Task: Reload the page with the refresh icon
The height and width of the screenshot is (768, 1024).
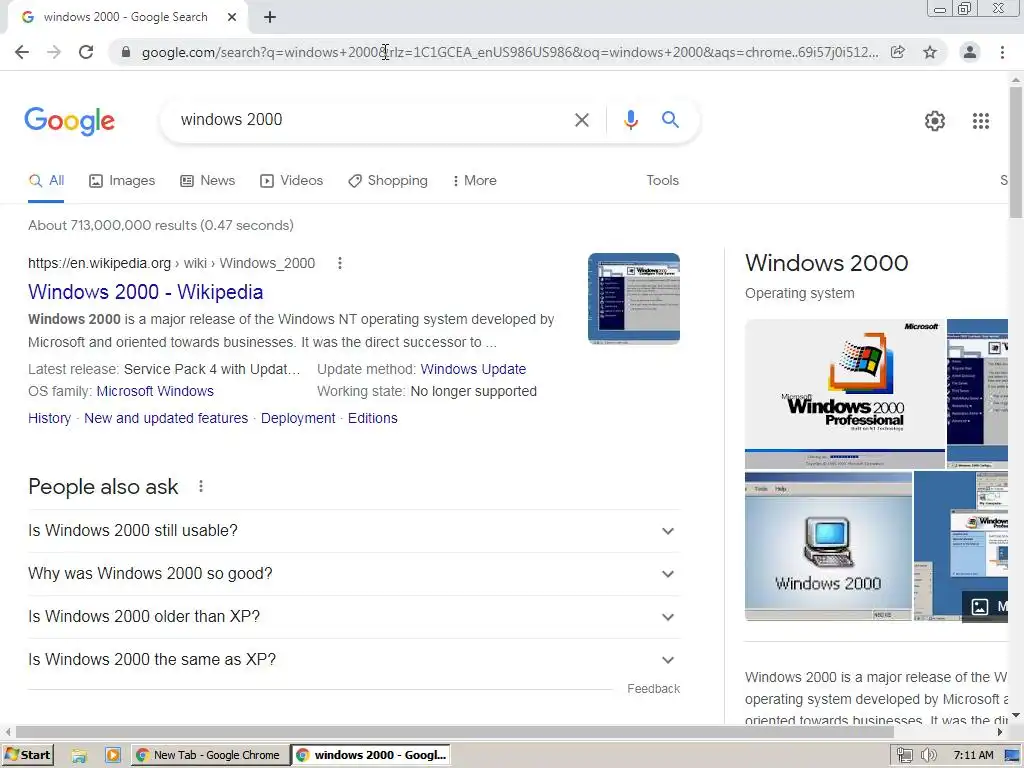Action: click(86, 52)
